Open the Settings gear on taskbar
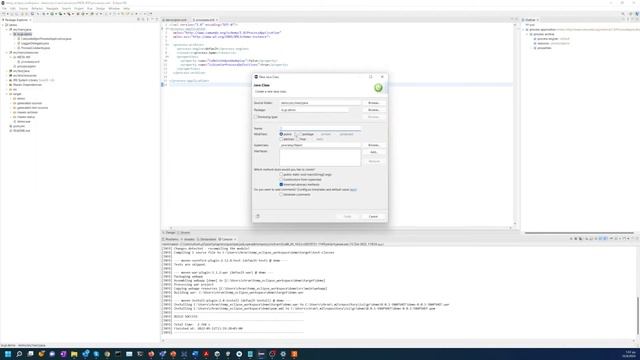 pos(283,354)
